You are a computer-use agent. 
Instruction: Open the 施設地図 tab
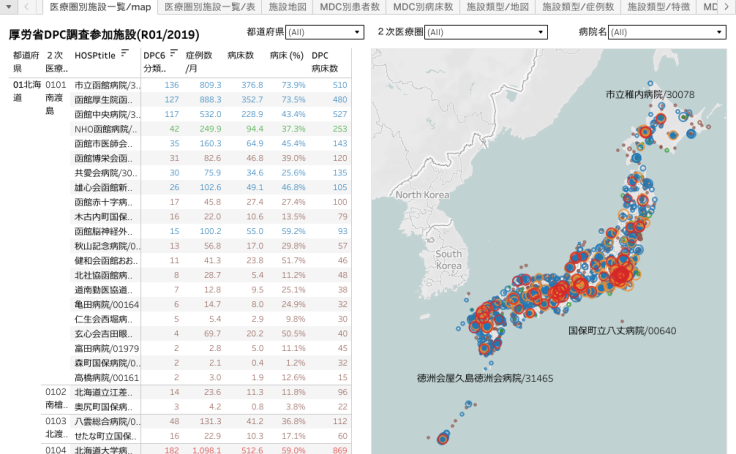coord(289,7)
